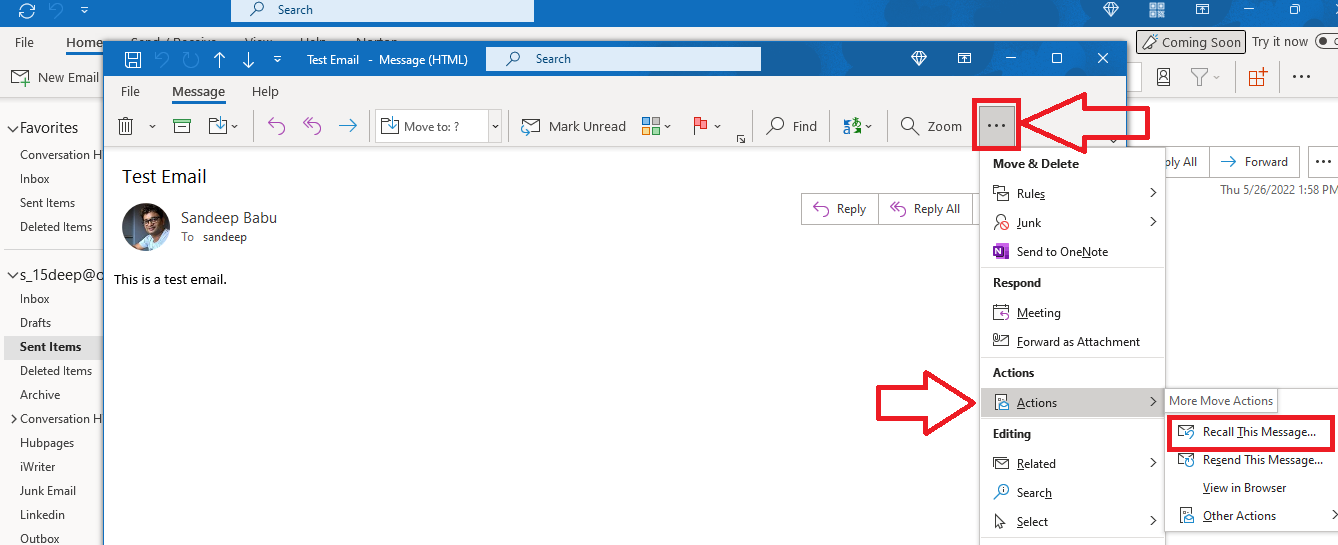Click the Zoom button
Viewport: 1338px width, 545px height.
click(931, 126)
